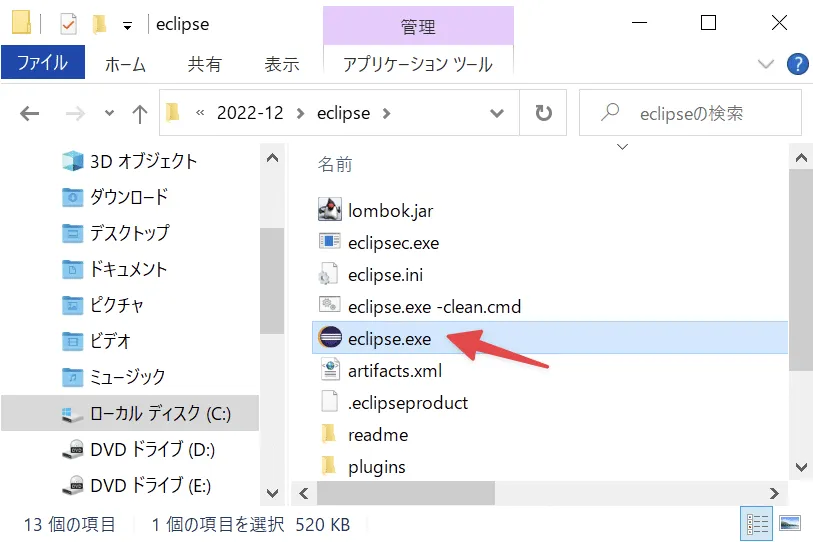Refresh the current folder
The width and height of the screenshot is (813, 542).
(x=543, y=113)
